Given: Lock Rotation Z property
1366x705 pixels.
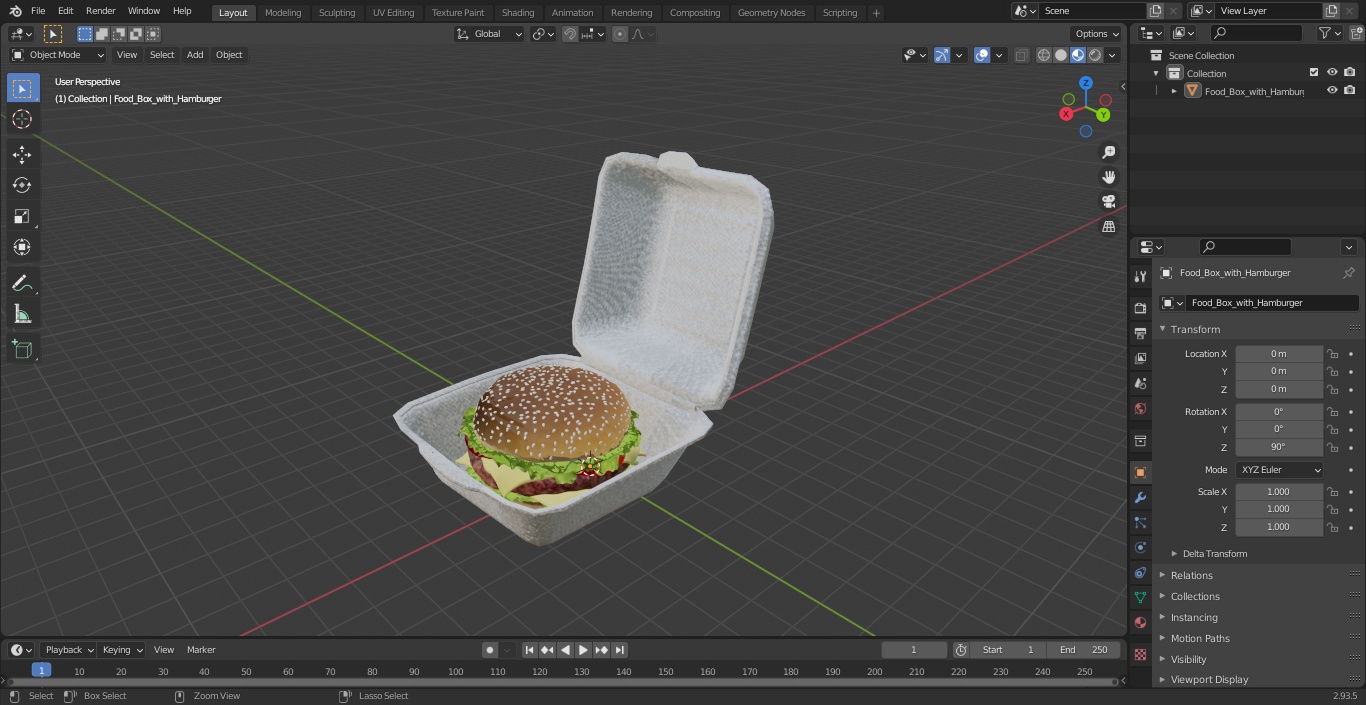Looking at the screenshot, I should click(1333, 447).
